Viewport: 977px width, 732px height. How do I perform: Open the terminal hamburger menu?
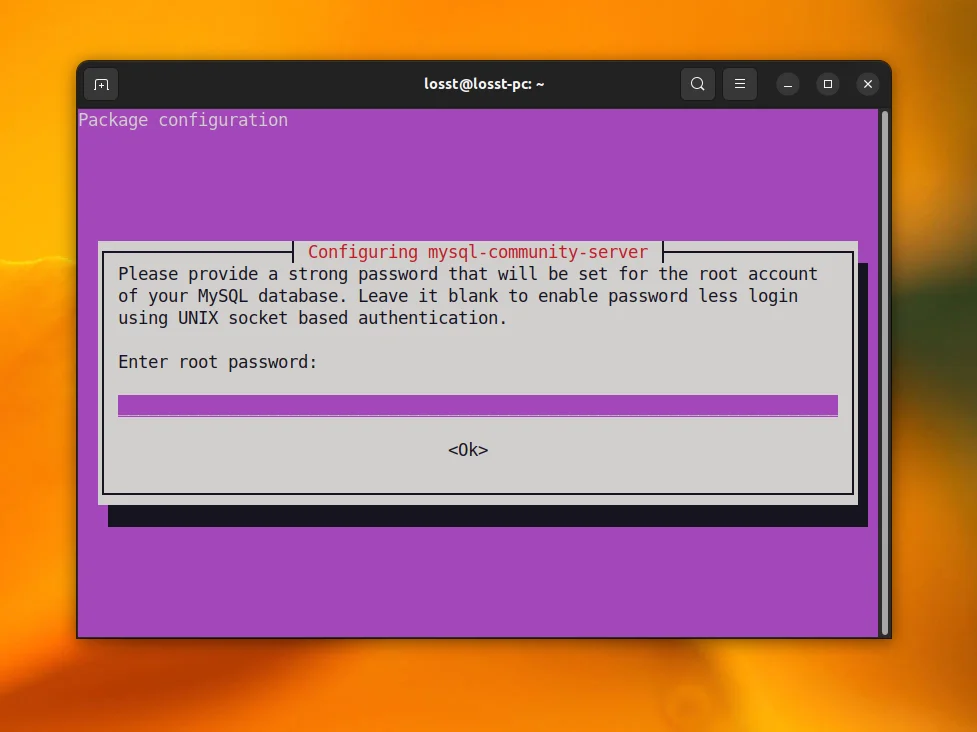(740, 84)
